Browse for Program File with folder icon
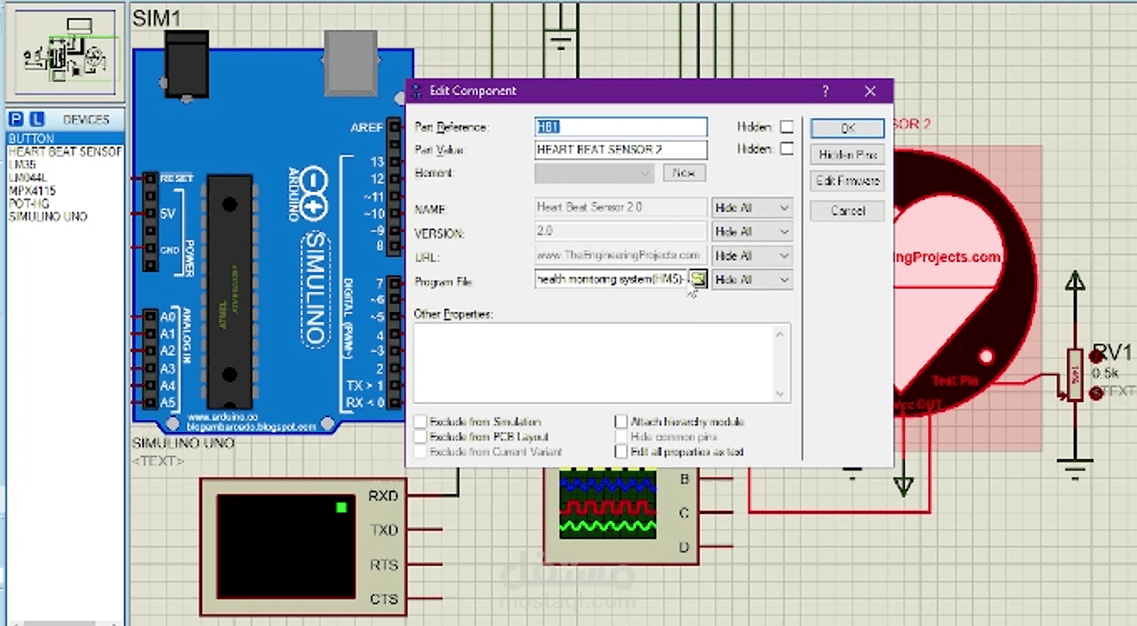 coord(698,279)
